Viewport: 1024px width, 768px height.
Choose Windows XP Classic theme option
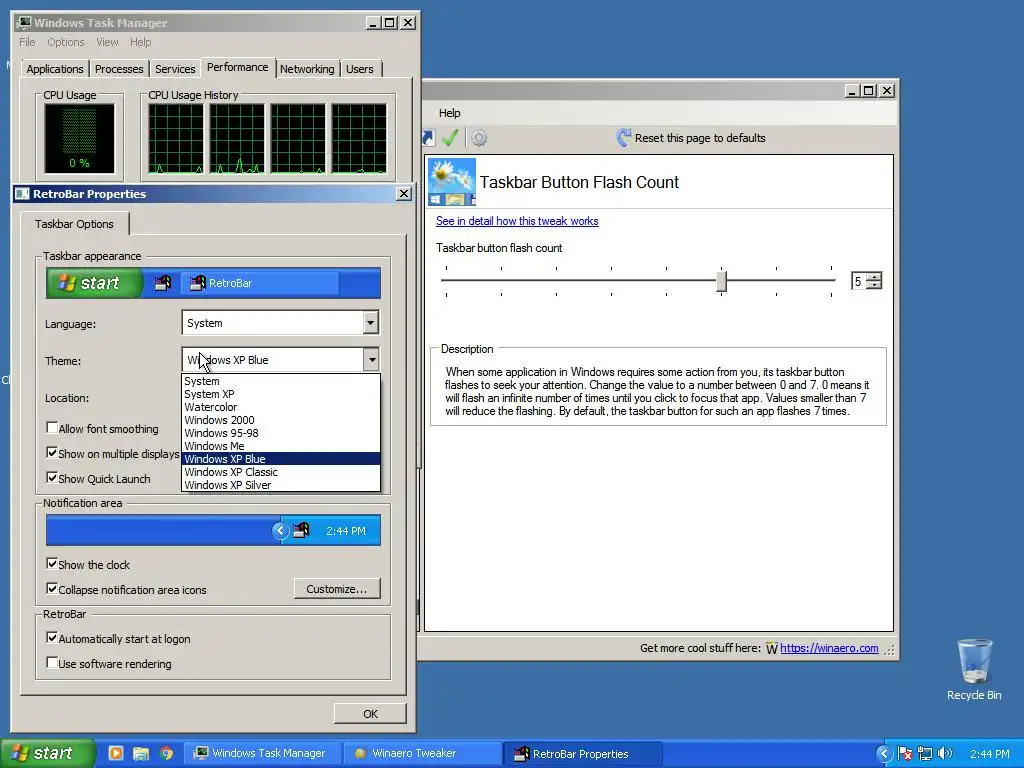tap(281, 472)
